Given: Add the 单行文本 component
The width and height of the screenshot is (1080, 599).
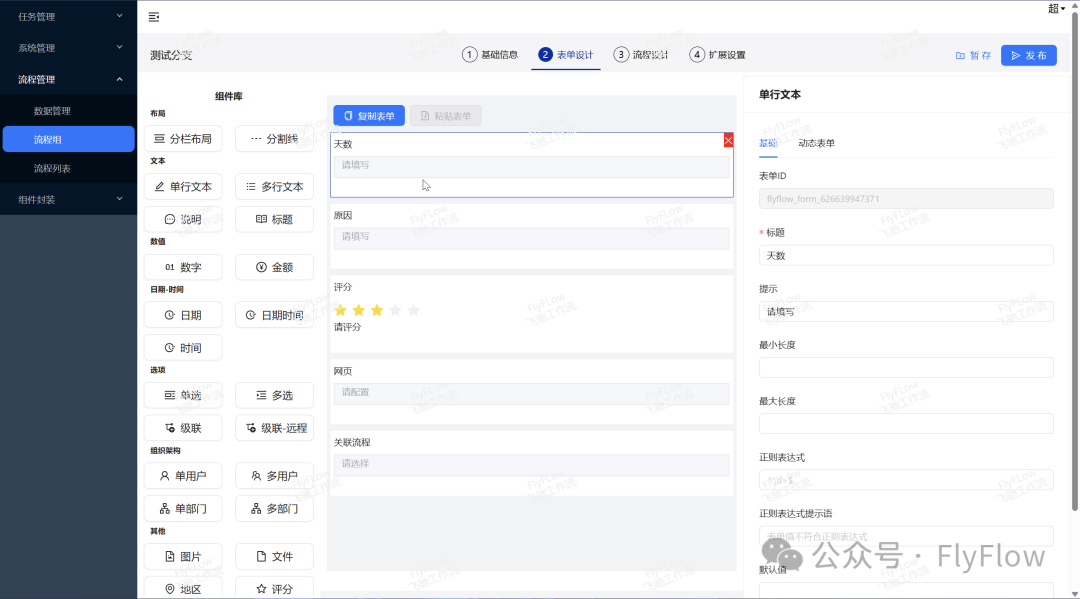Looking at the screenshot, I should point(183,187).
